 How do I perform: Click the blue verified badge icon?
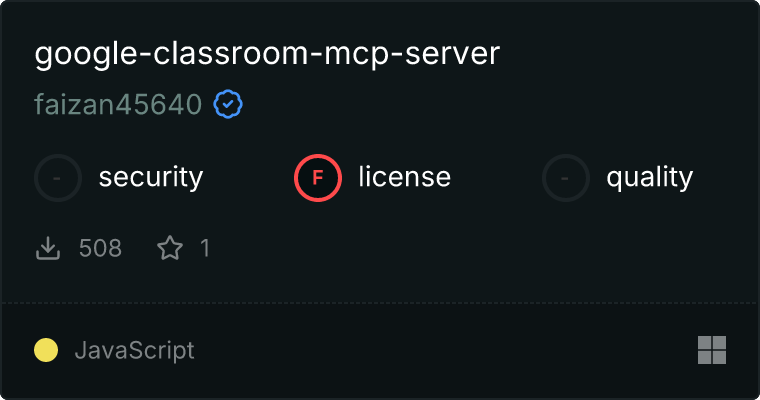pos(228,104)
